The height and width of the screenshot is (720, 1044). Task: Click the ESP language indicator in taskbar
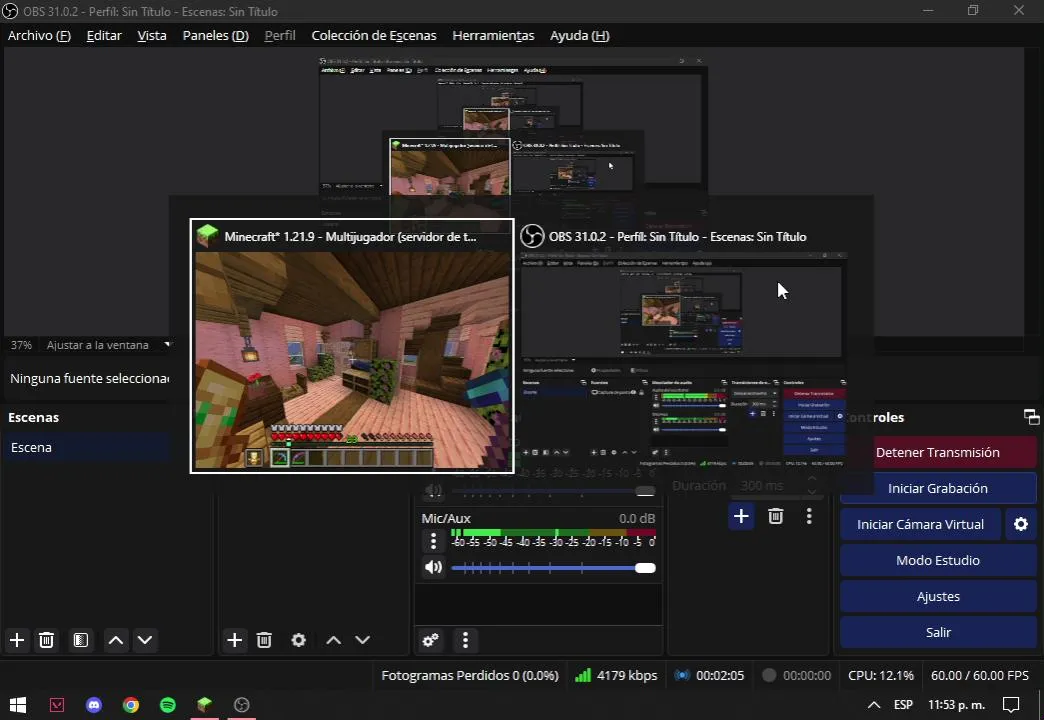pos(903,705)
